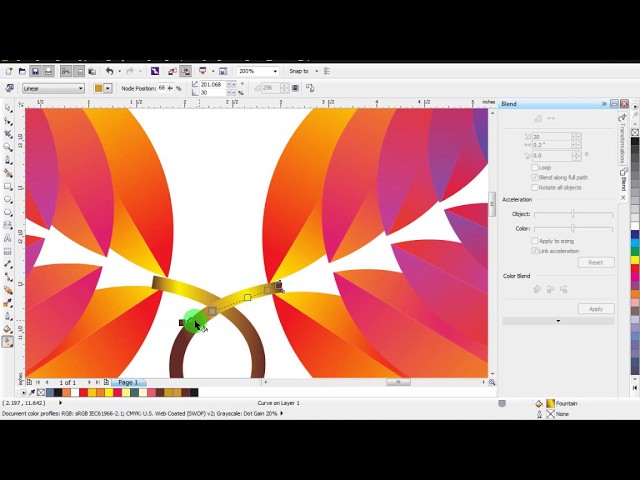
Task: Click the blend rotation field showing 0.0
Action: (x=552, y=156)
